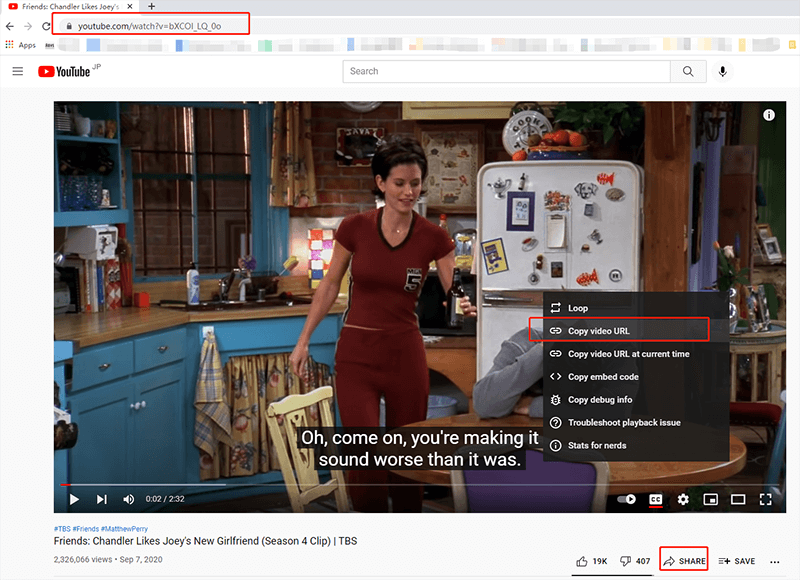Toggle the autoplay switch
The width and height of the screenshot is (800, 580).
coord(627,499)
